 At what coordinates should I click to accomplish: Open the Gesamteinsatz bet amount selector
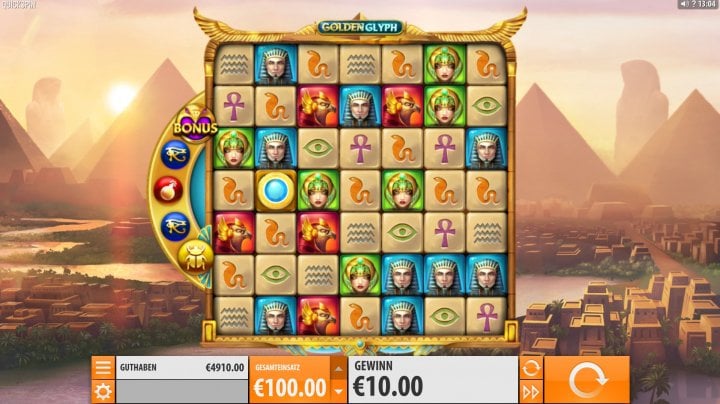tap(290, 380)
